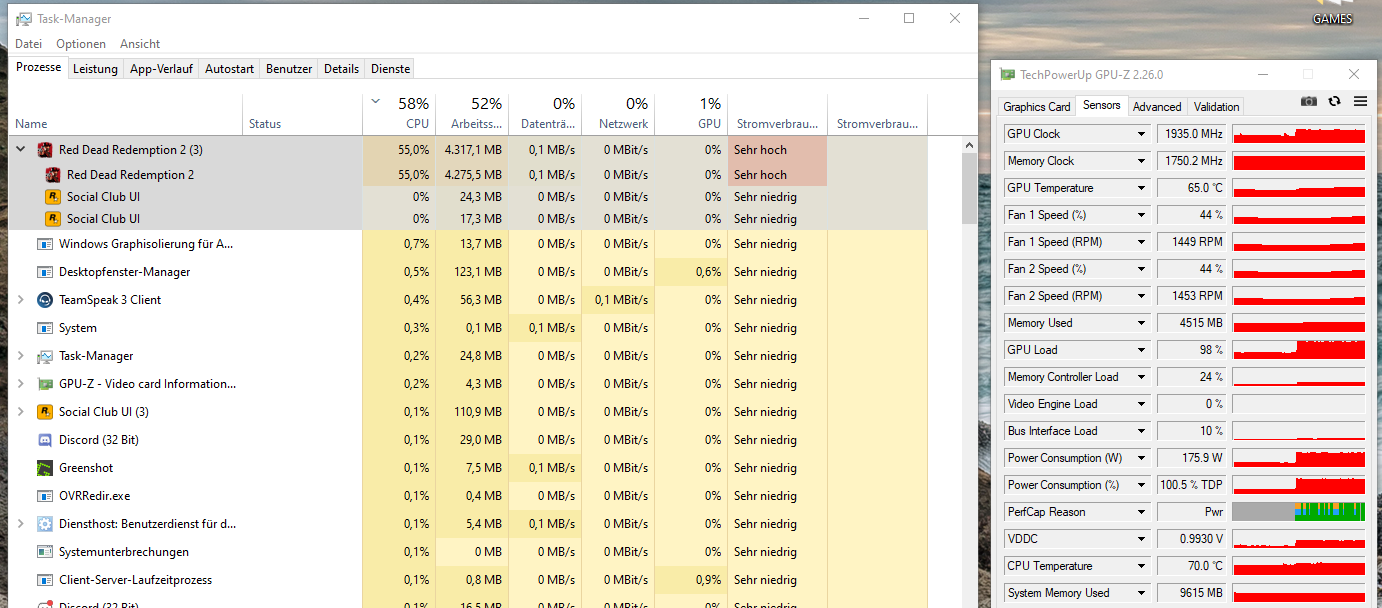Click the Social Club UI 17,3 MB icon
This screenshot has width=1382, height=608.
pos(53,219)
